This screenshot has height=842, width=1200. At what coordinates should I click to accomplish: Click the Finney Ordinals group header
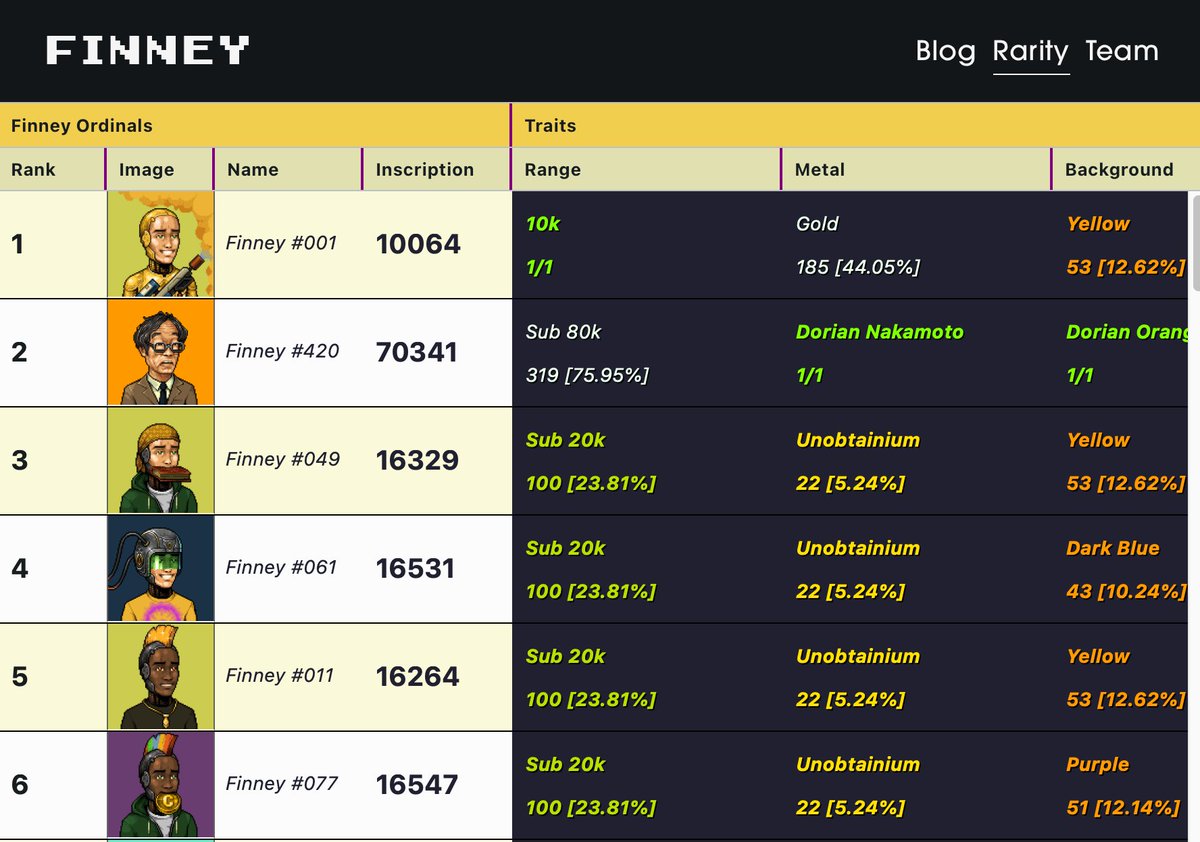[x=255, y=125]
